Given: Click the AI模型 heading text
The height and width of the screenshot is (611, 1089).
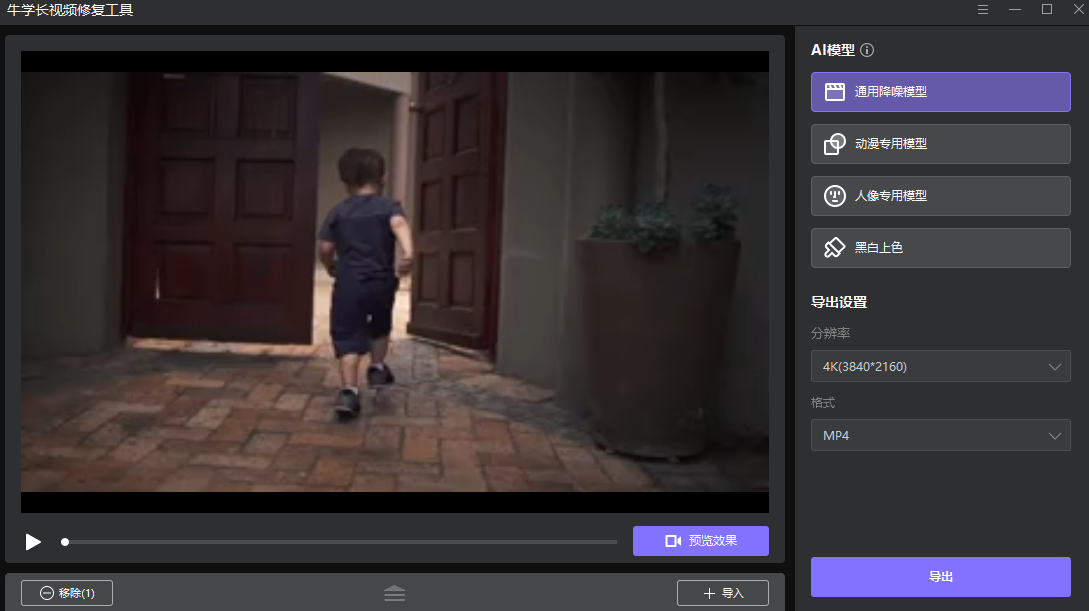Looking at the screenshot, I should (833, 50).
